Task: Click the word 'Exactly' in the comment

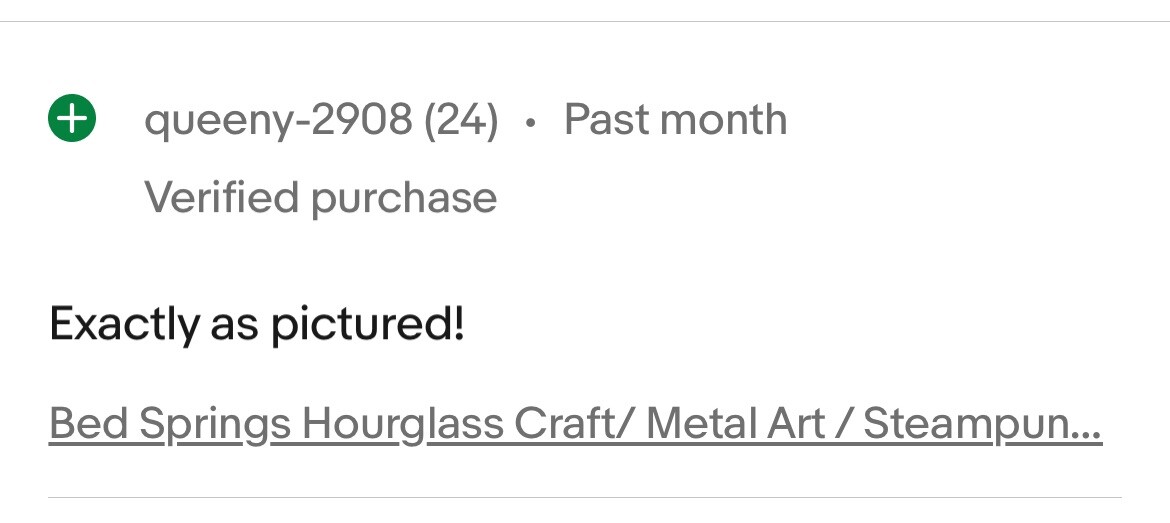Action: pos(124,324)
